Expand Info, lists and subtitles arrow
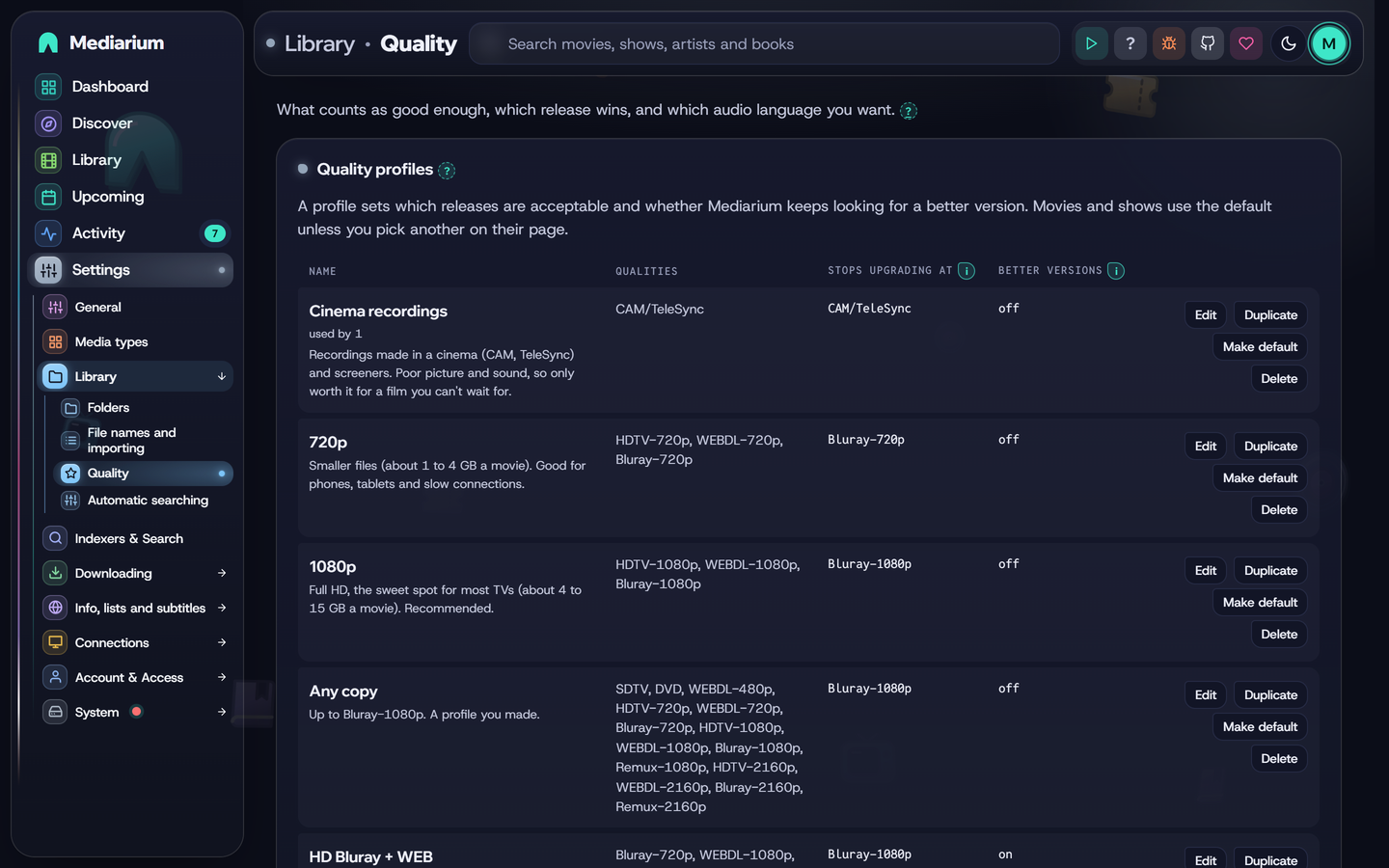Viewport: 1389px width, 868px height. pos(222,608)
